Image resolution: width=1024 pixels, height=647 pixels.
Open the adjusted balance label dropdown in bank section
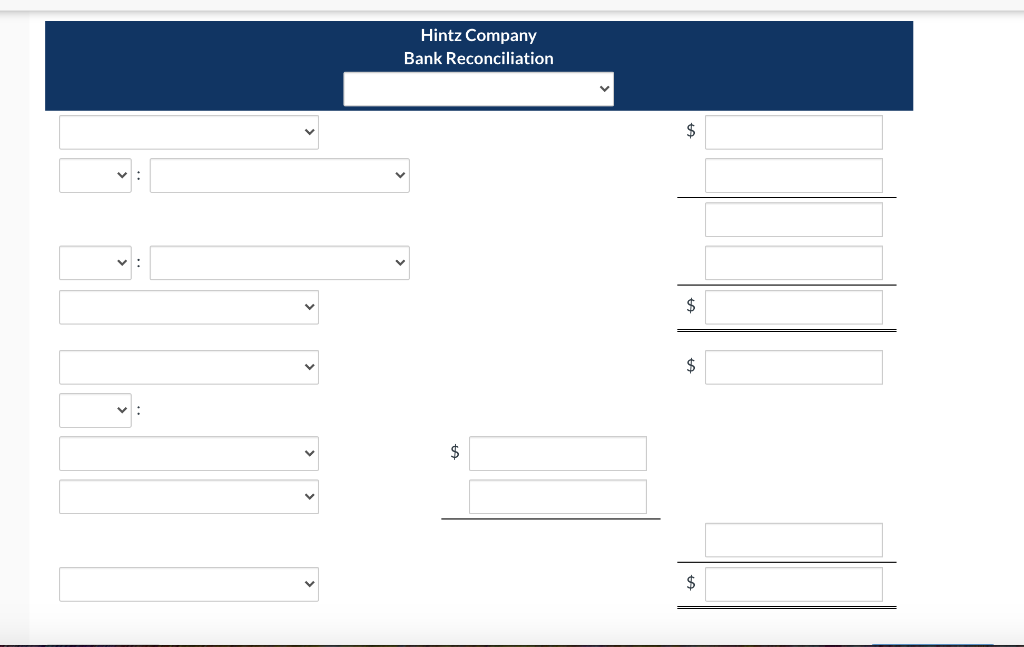click(x=188, y=307)
